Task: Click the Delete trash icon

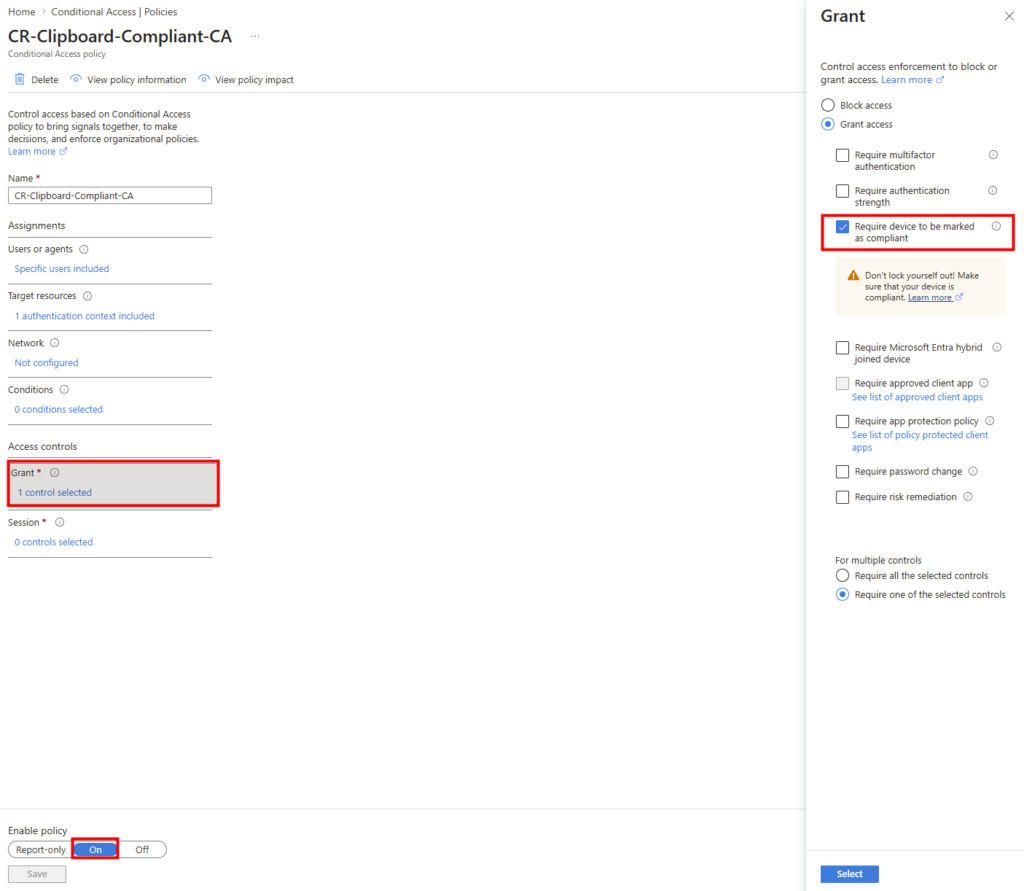Action: pyautogui.click(x=20, y=79)
